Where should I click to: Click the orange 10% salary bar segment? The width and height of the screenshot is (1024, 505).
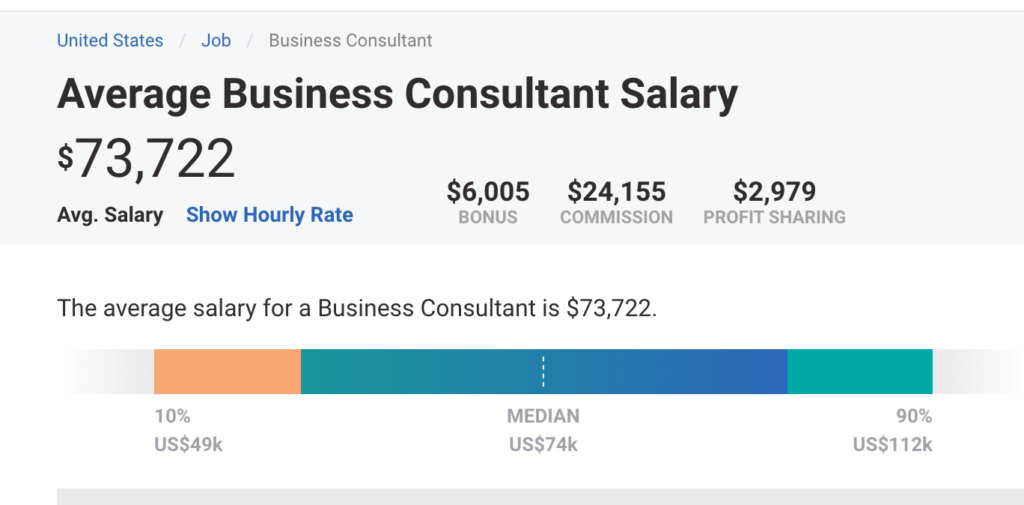[x=227, y=371]
